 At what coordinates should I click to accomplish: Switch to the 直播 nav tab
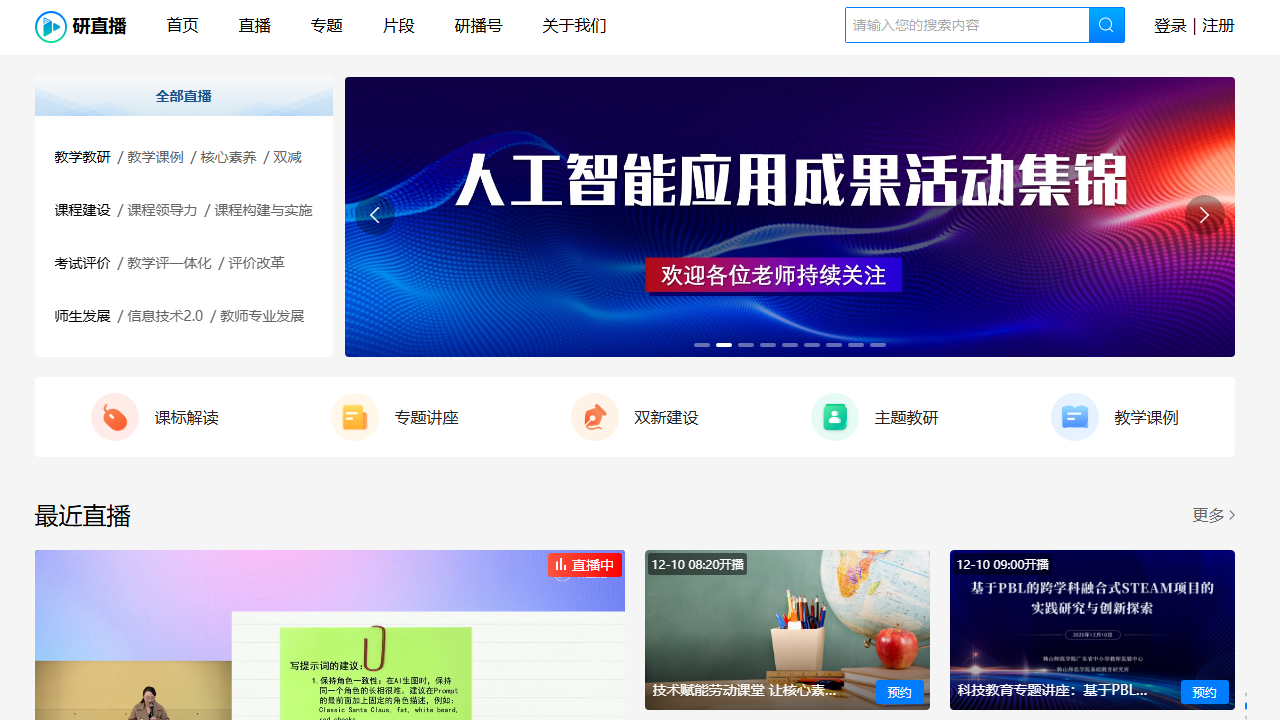(254, 26)
